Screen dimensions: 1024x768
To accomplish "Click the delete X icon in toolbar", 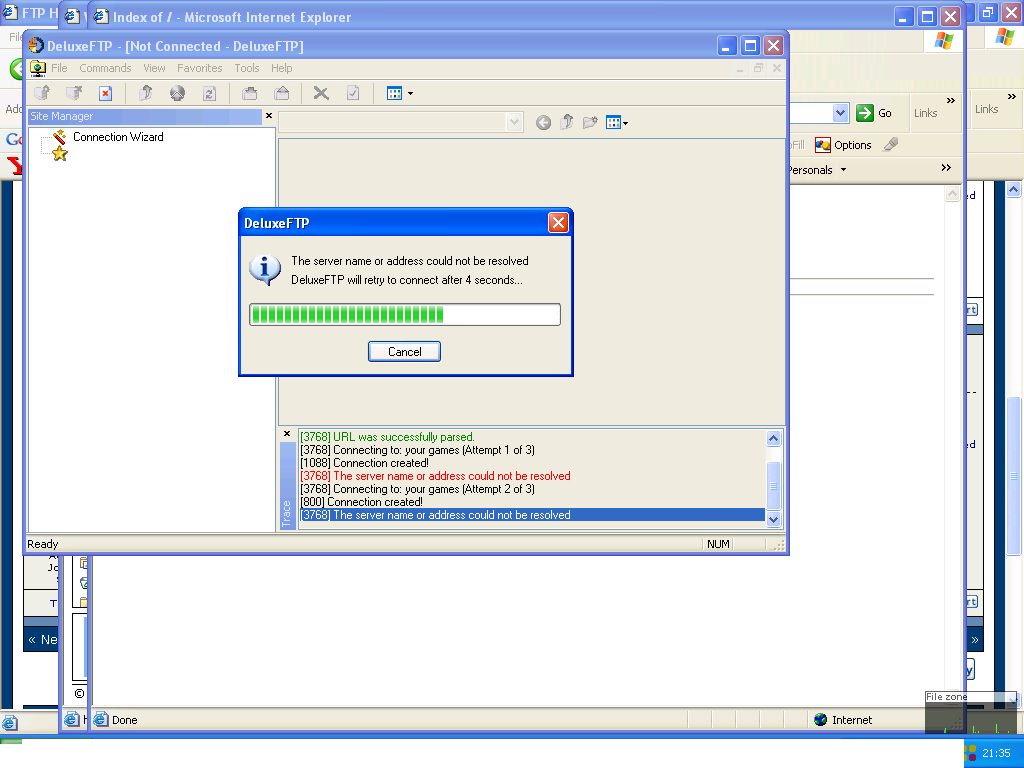I will (321, 93).
